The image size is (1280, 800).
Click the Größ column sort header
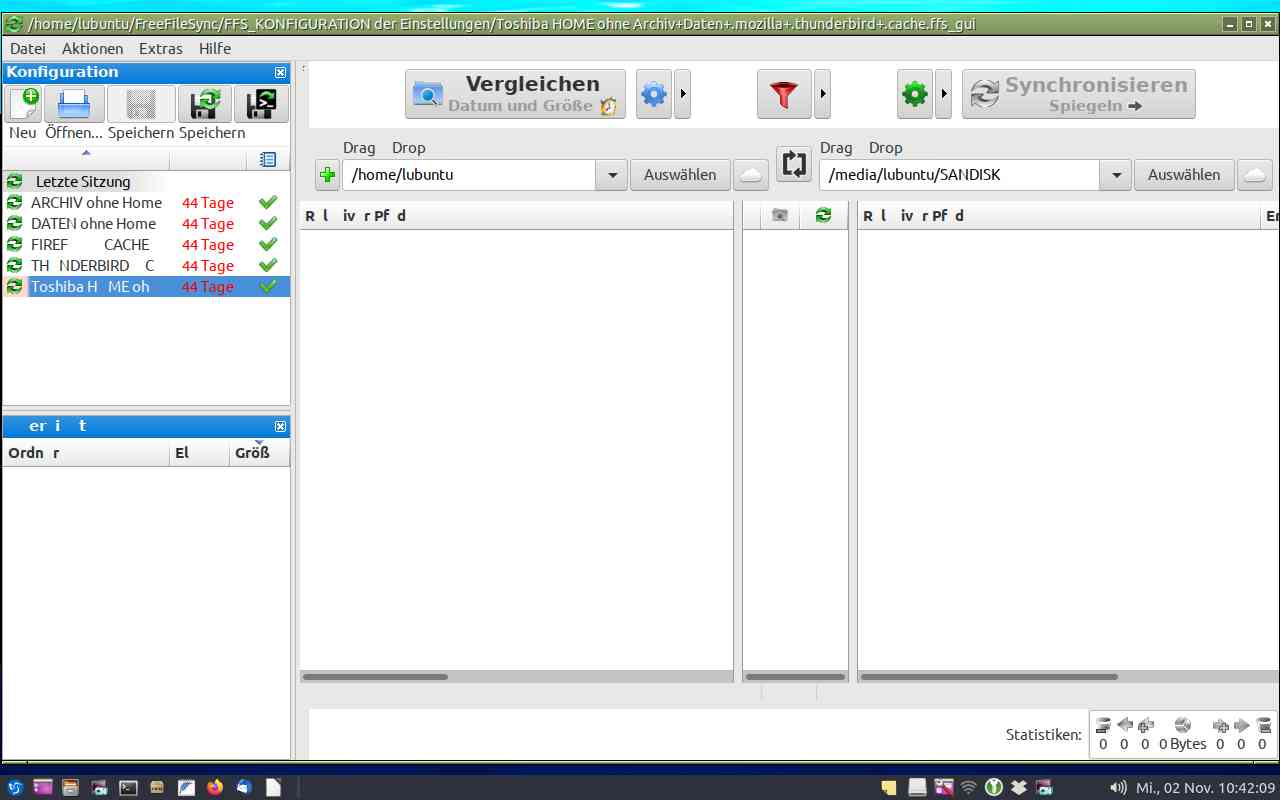tap(258, 453)
